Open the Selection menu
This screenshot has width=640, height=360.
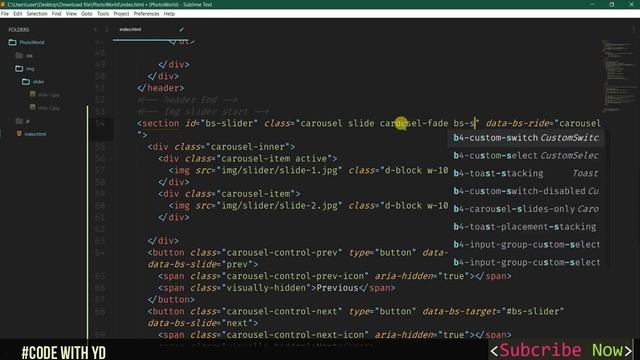37,13
